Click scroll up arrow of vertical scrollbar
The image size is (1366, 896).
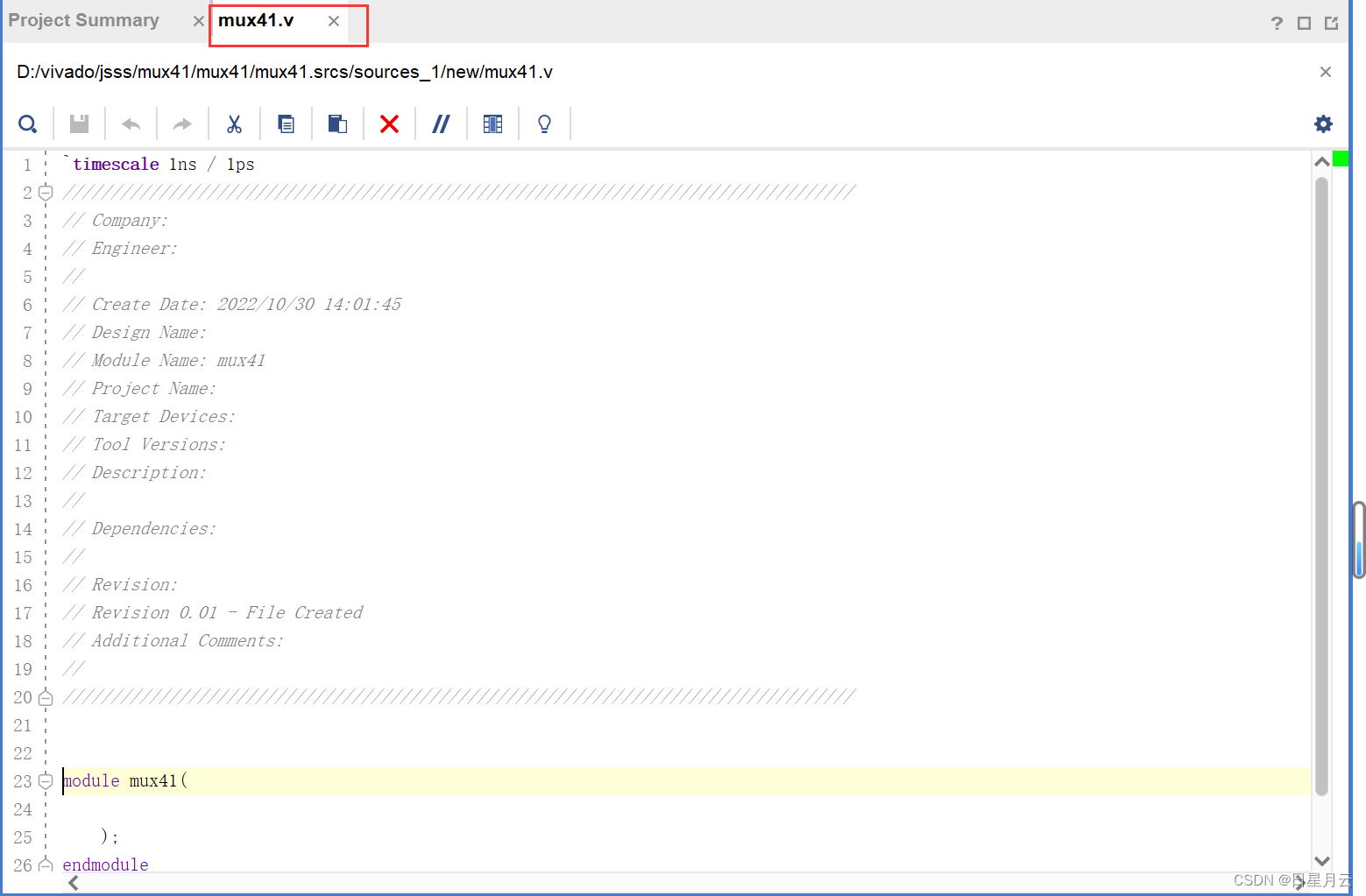(x=1322, y=162)
